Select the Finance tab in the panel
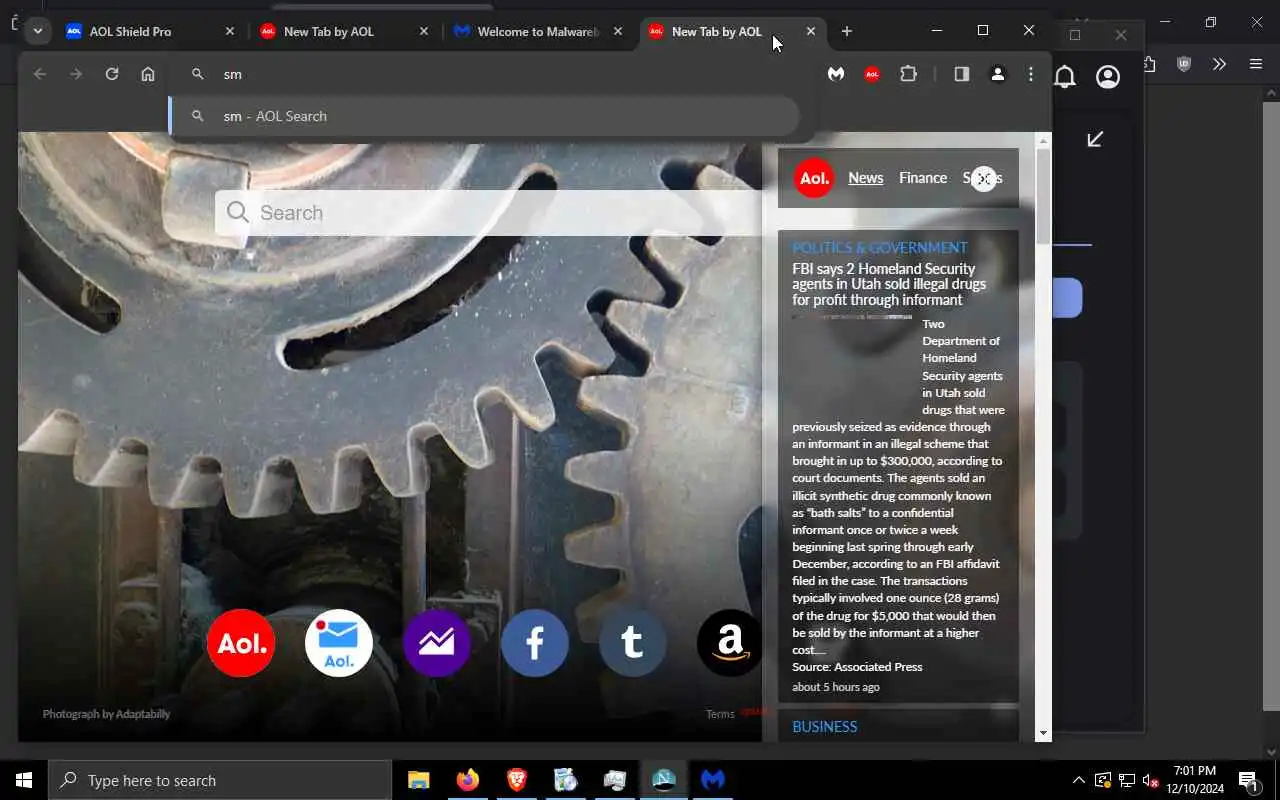The height and width of the screenshot is (800, 1280). point(923,178)
